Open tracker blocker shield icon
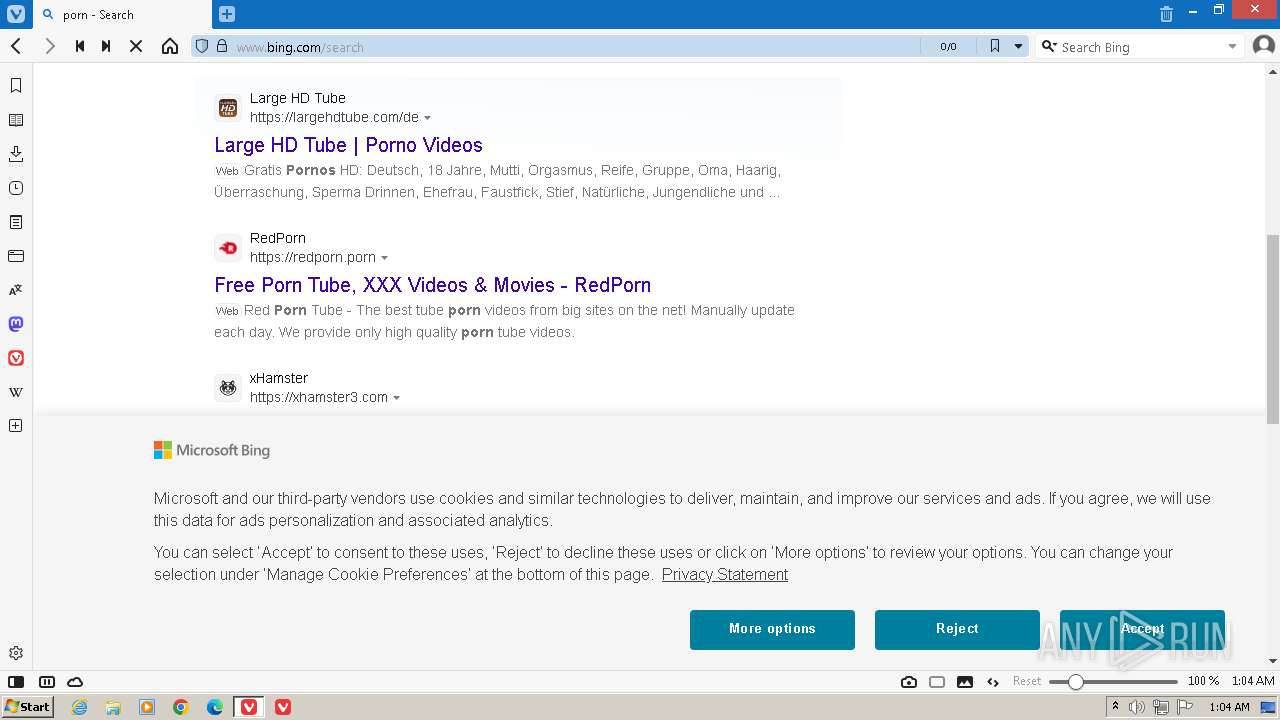 [x=202, y=46]
